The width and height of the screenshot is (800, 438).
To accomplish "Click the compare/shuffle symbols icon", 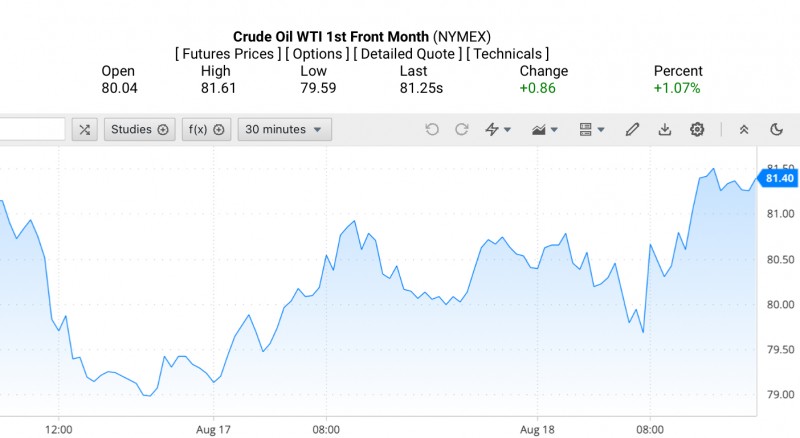I will click(x=85, y=129).
